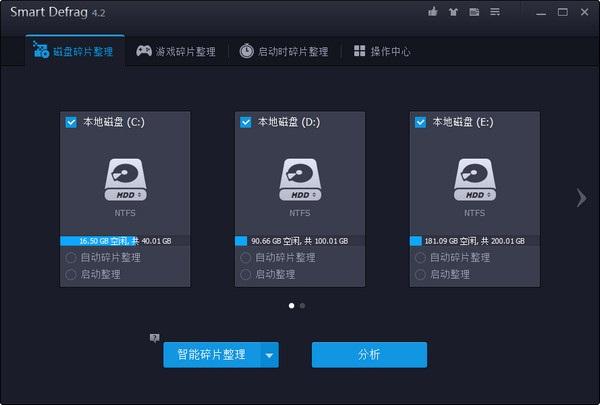Screen dimensions: 600x405
Task: Enable 自动碎片整理 for drive C:
Action: 71,258
